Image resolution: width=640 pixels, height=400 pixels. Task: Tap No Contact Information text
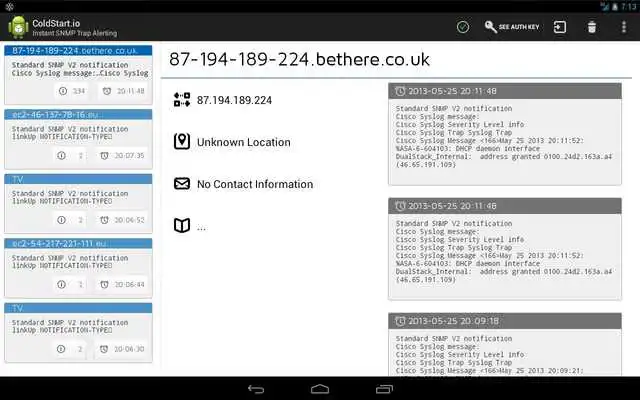click(255, 184)
